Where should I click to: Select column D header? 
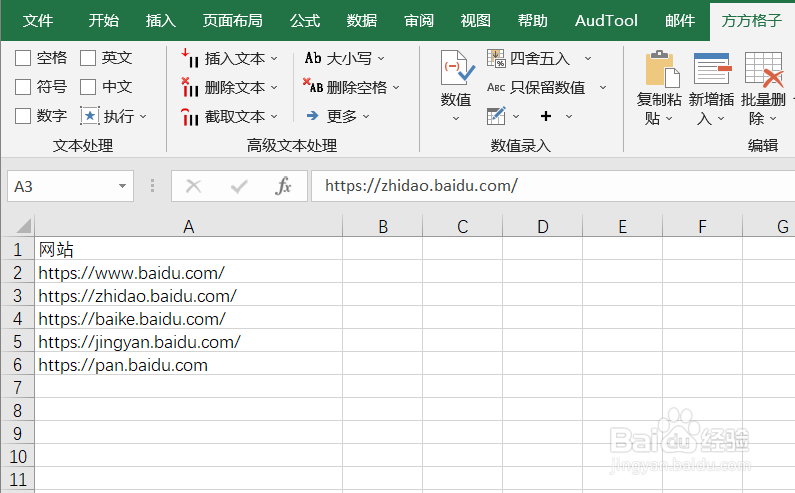point(543,226)
